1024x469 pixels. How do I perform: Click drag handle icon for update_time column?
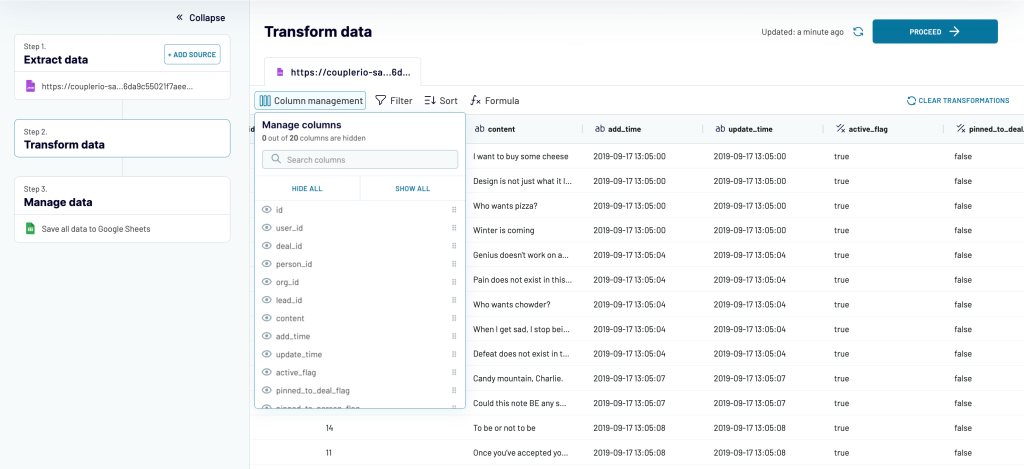454,354
